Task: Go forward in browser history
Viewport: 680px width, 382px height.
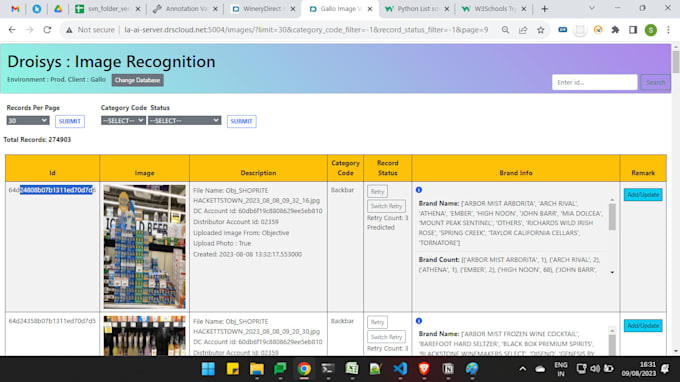Action: 29,30
